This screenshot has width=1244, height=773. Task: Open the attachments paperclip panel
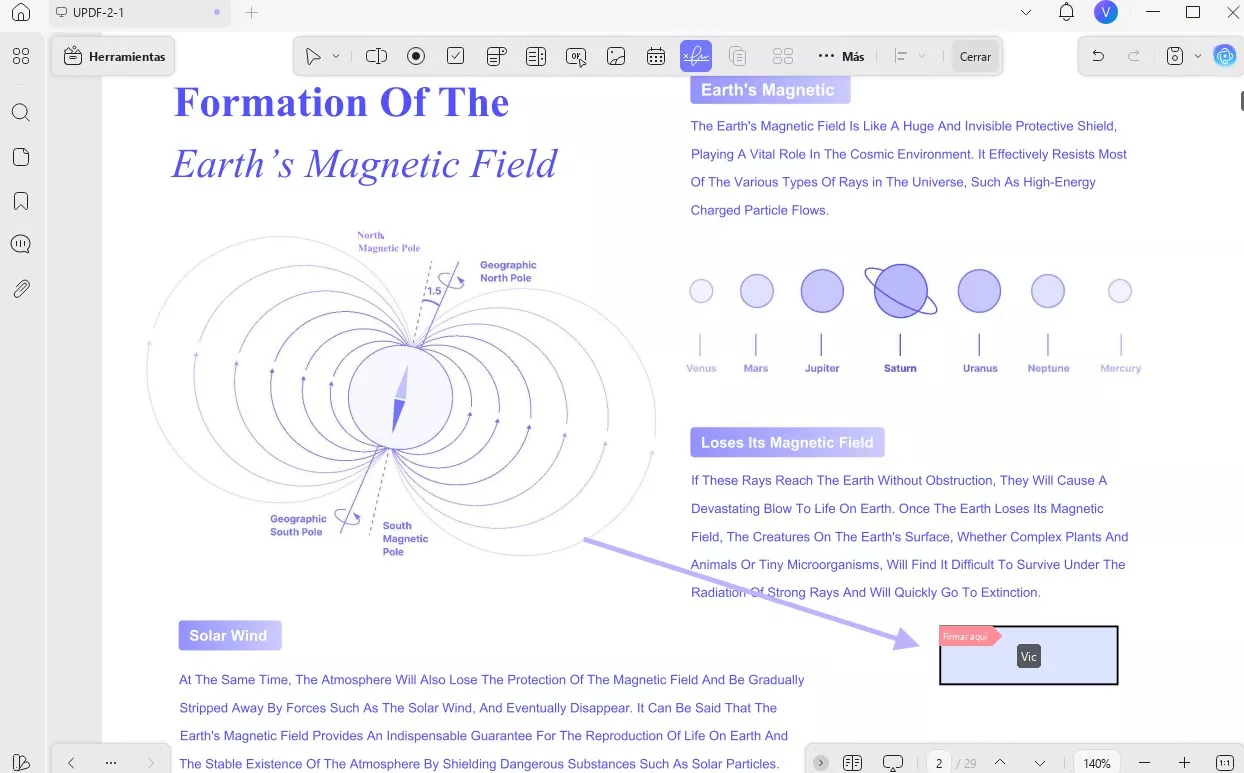[21, 289]
